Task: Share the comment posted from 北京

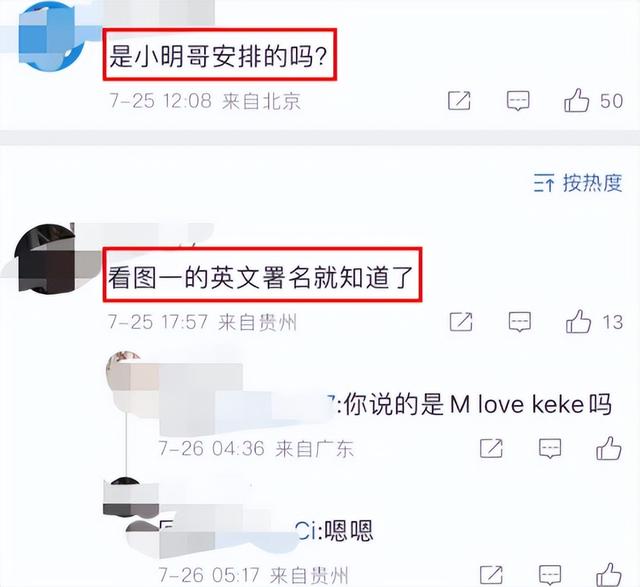Action: click(x=459, y=101)
